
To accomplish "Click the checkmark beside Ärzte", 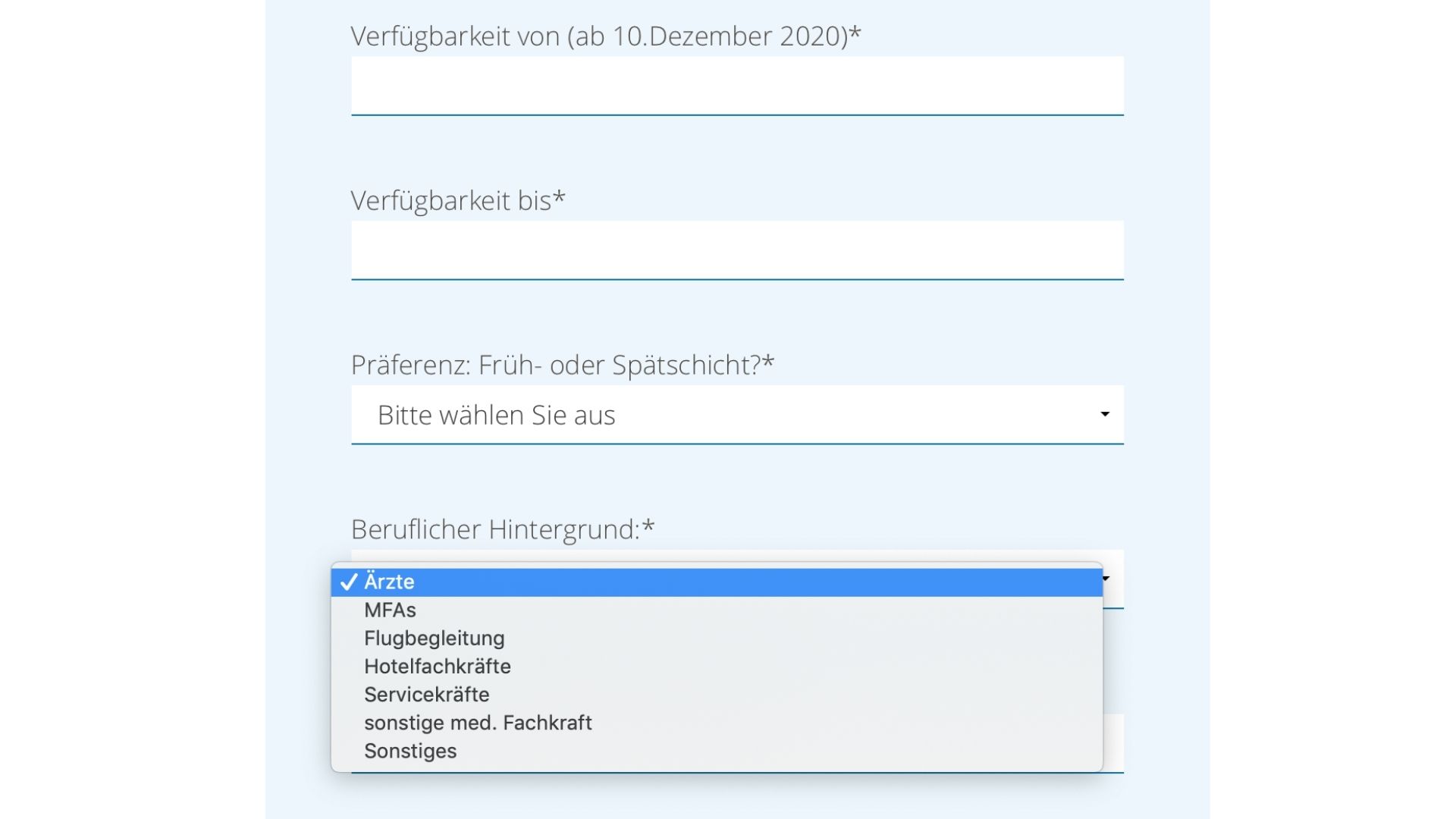I will click(x=349, y=582).
